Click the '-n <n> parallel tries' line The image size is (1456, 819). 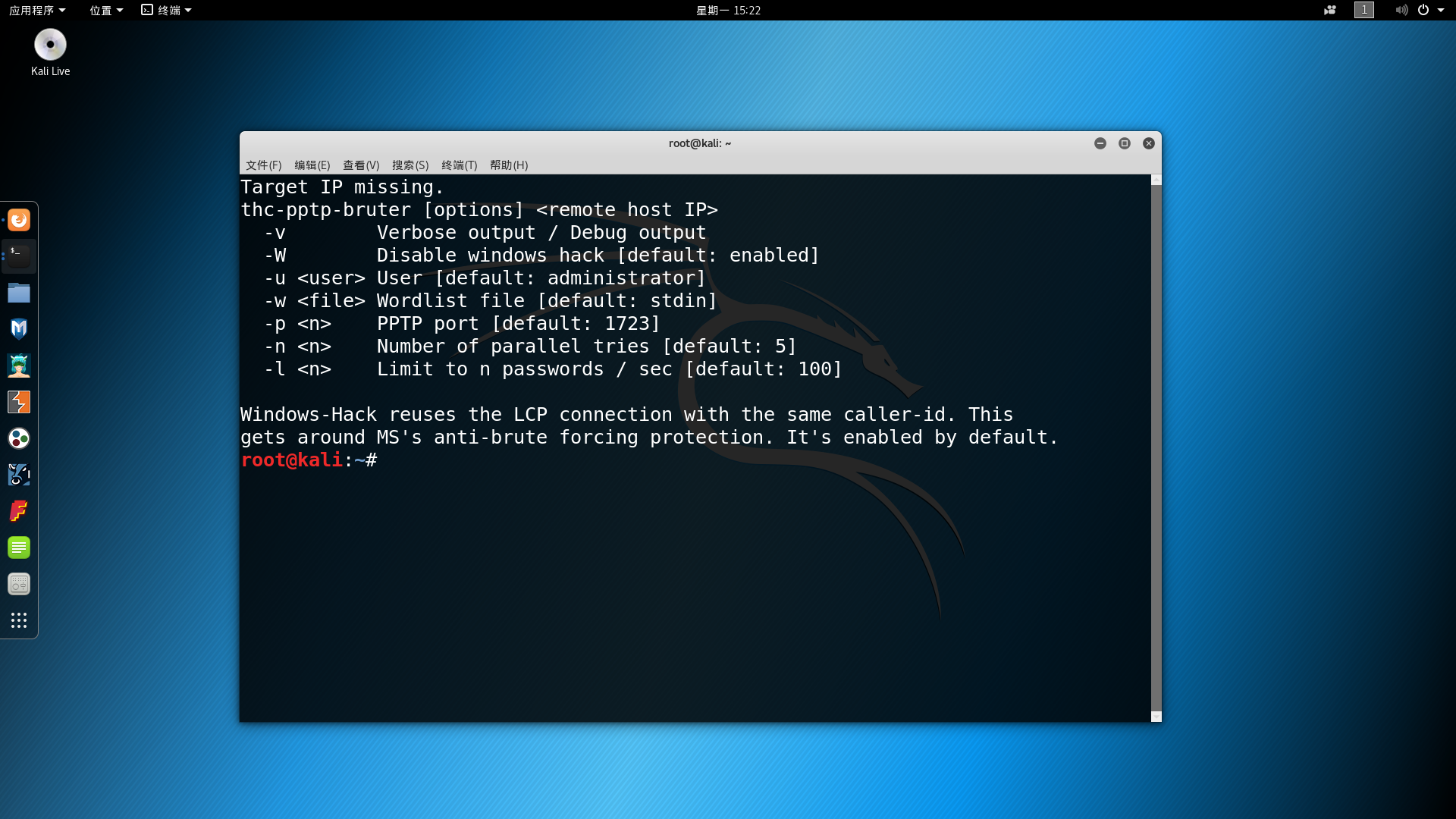tap(530, 346)
